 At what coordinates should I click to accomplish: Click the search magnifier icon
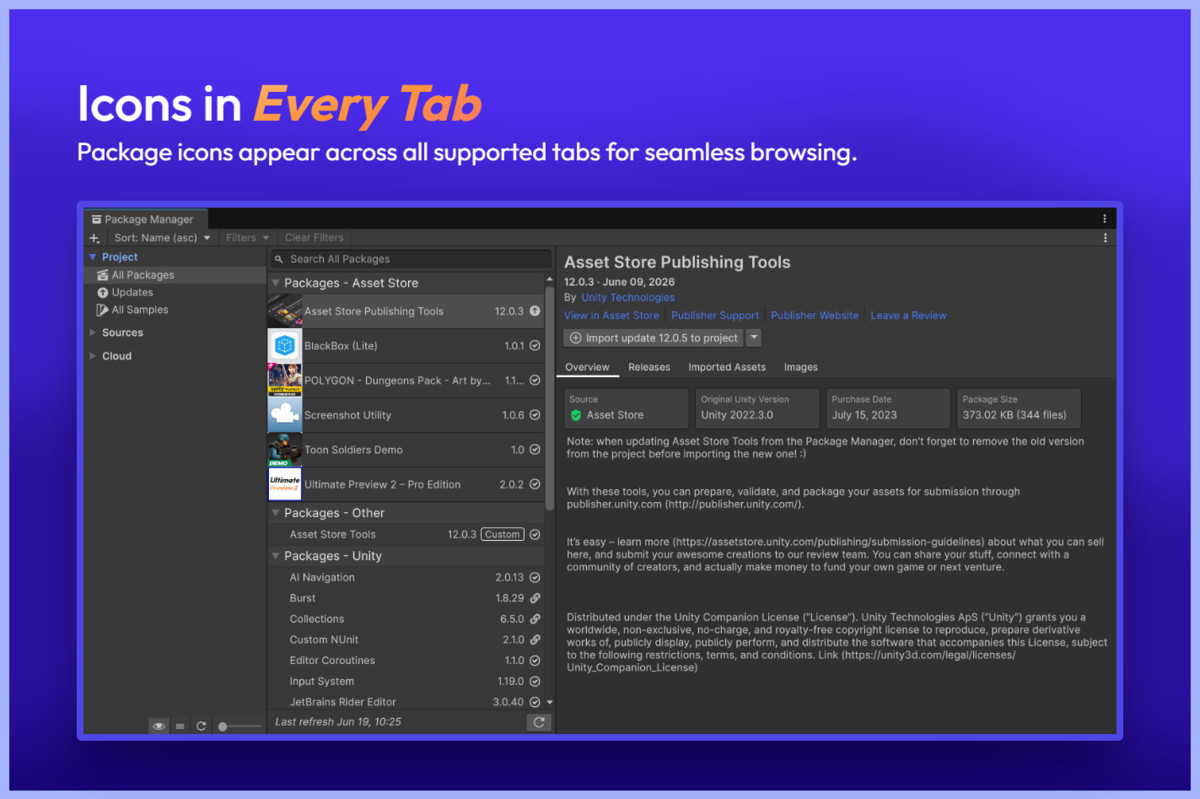point(279,259)
